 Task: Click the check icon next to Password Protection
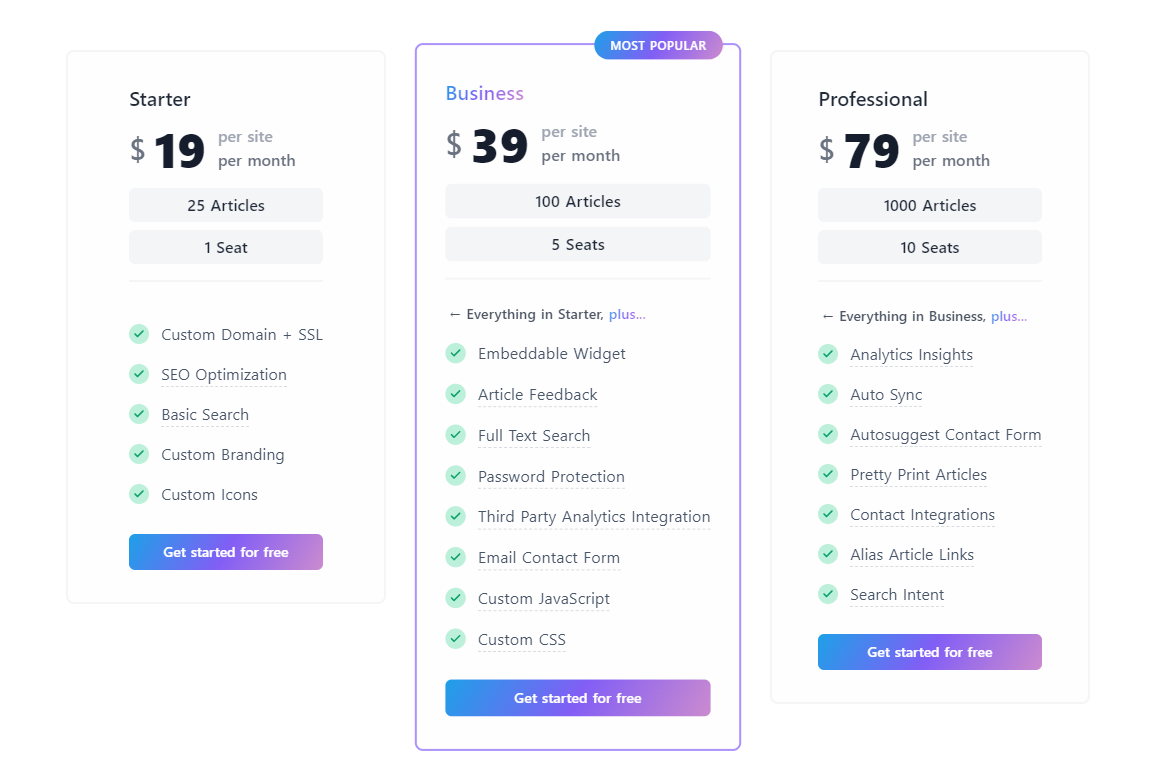(456, 476)
